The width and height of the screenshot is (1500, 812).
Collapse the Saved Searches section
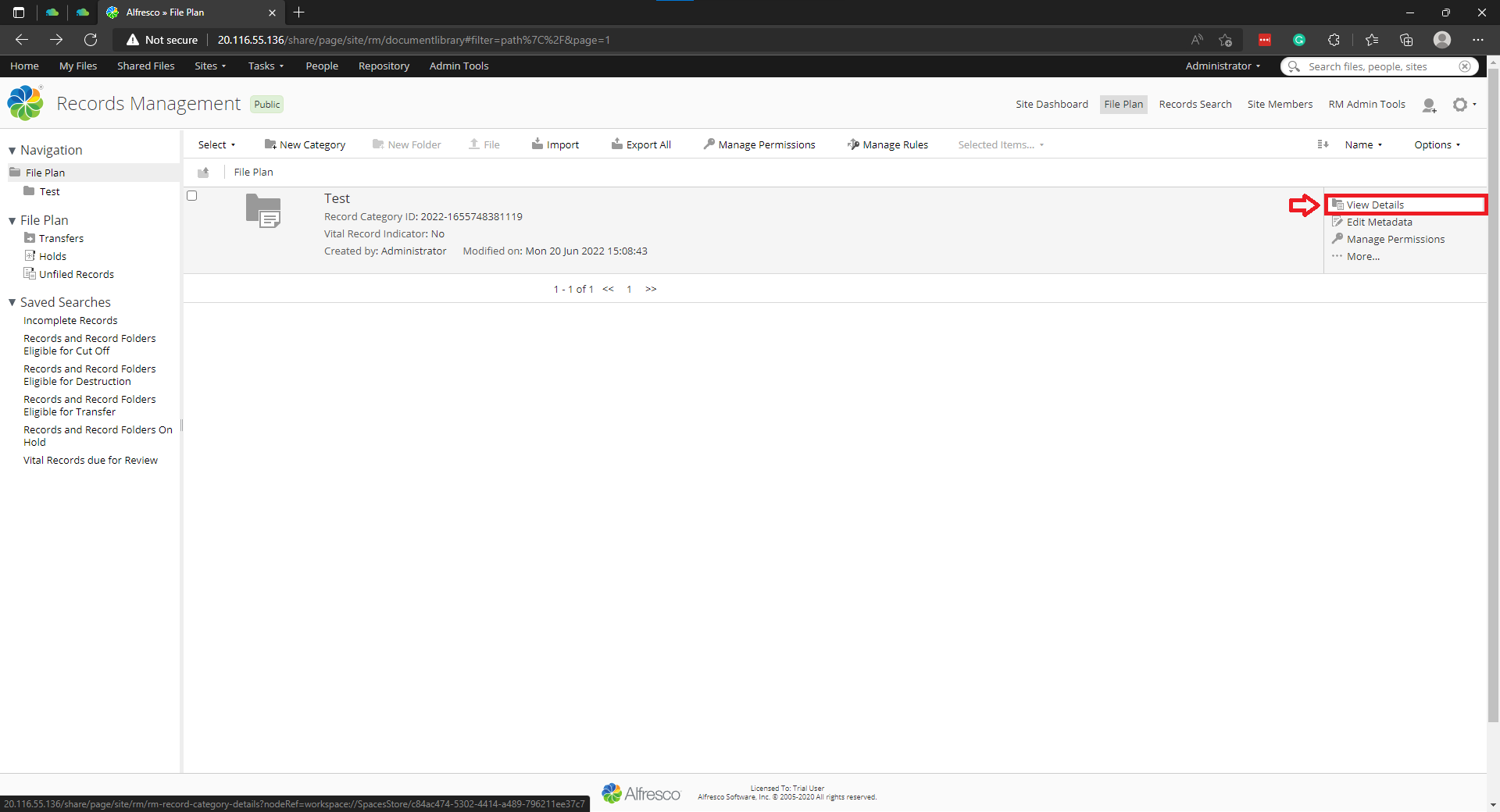click(x=12, y=302)
